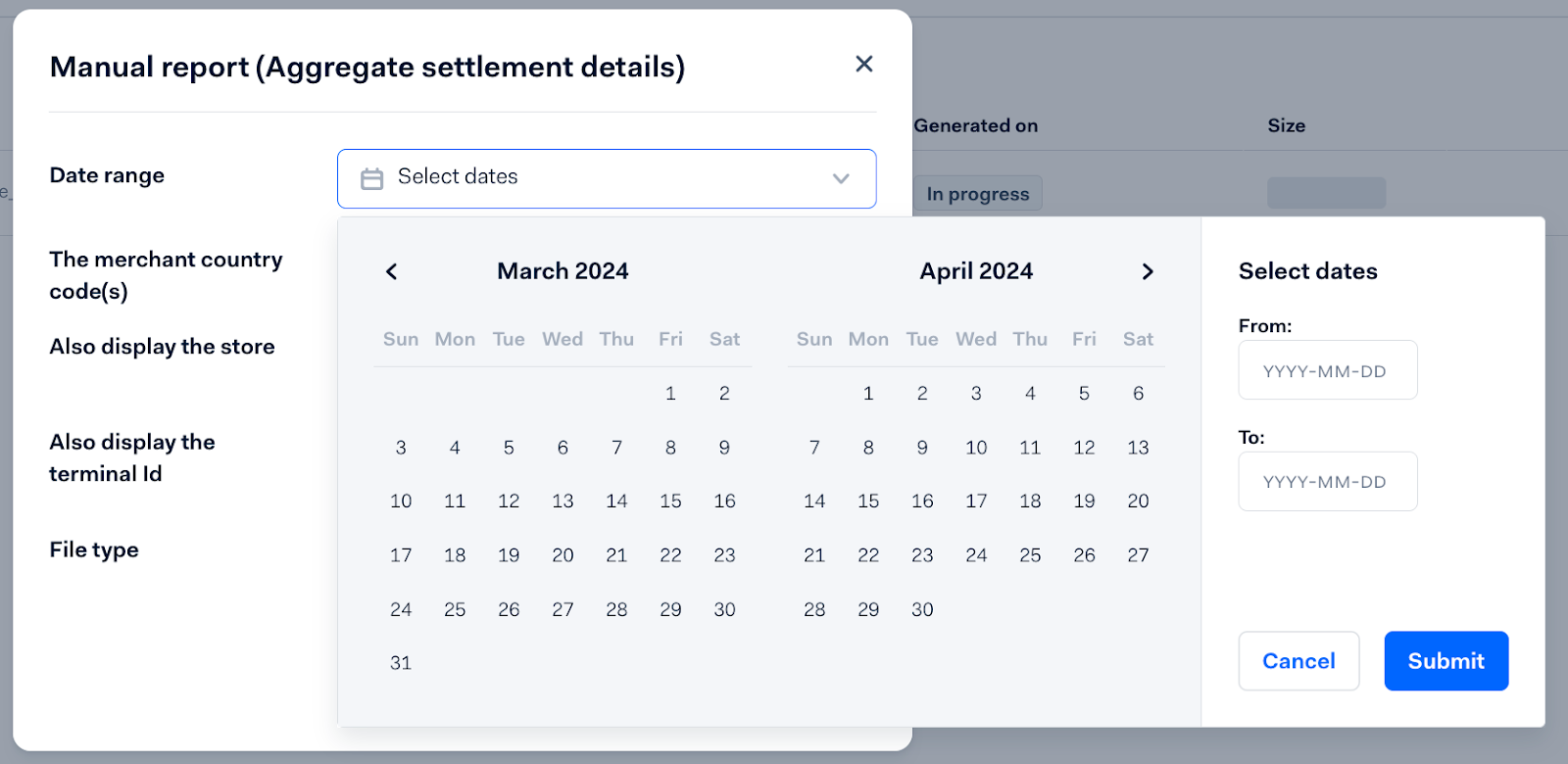Open the Select dates combo box
1568x764 pixels.
(606, 178)
